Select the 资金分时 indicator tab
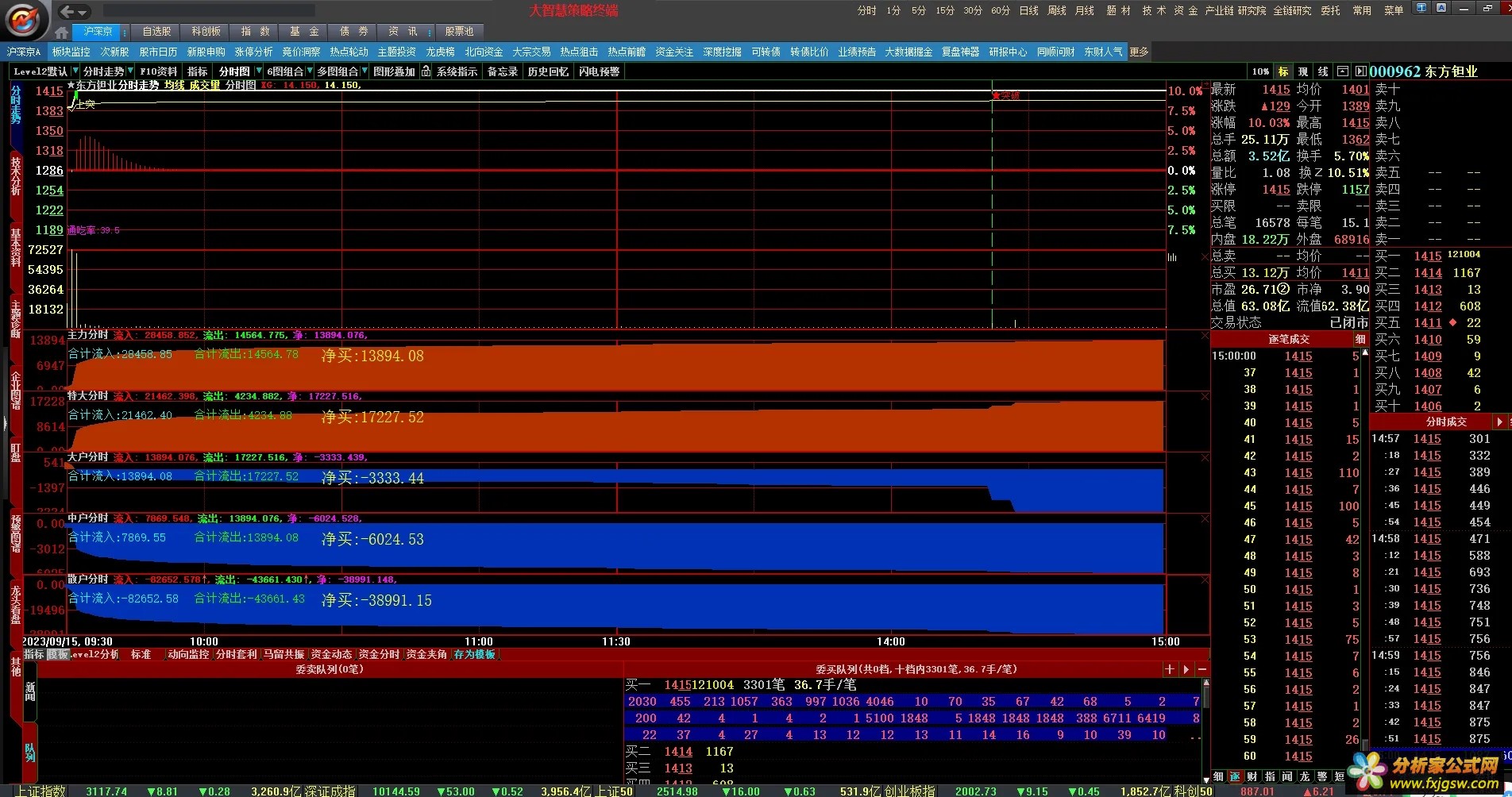Screen dimensions: 1512x797 tap(379, 654)
